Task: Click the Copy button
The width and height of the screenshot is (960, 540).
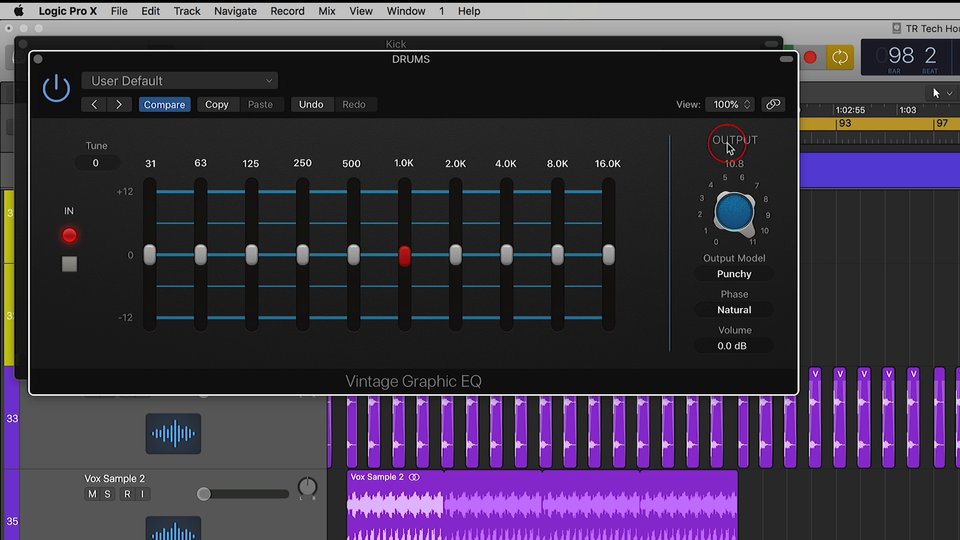Action: coord(217,105)
